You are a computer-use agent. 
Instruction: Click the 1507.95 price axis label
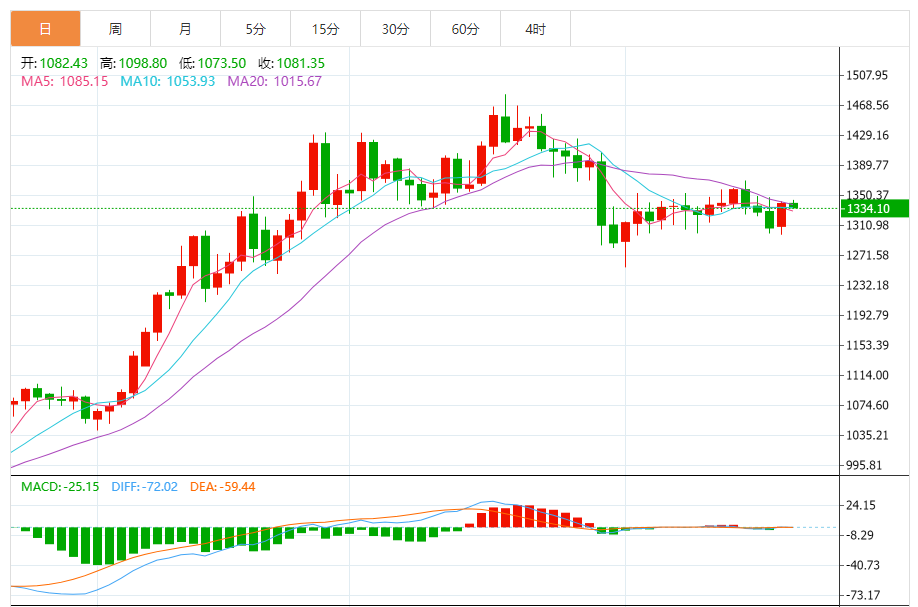point(867,75)
